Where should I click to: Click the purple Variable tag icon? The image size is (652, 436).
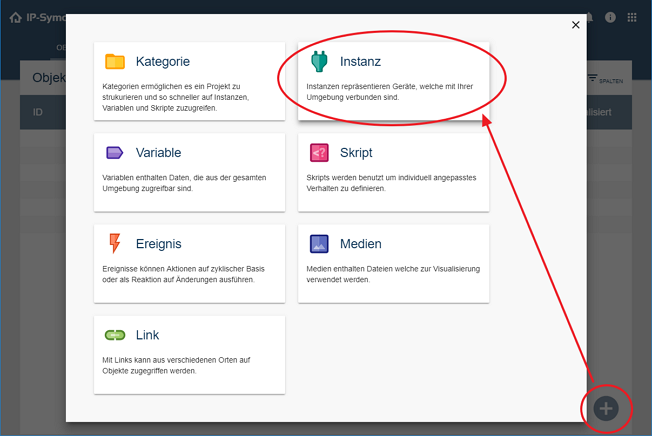click(x=115, y=153)
